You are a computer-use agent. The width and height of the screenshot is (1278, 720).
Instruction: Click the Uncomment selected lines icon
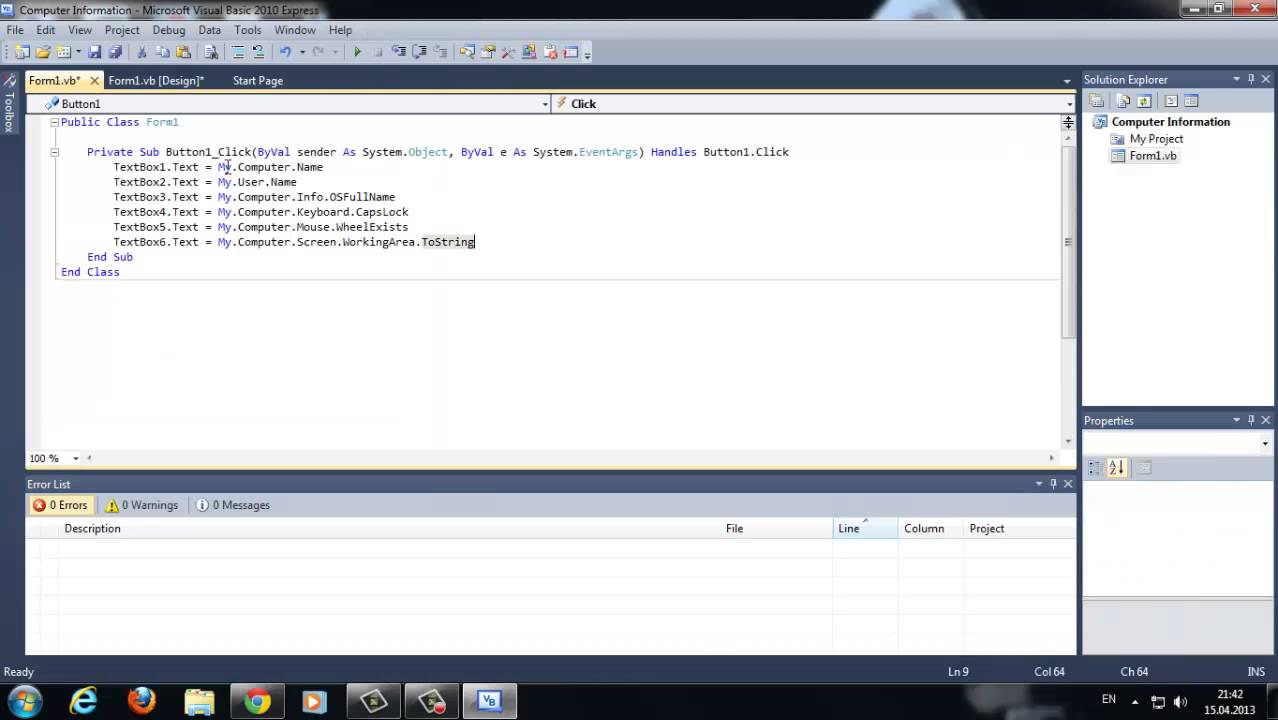[258, 52]
